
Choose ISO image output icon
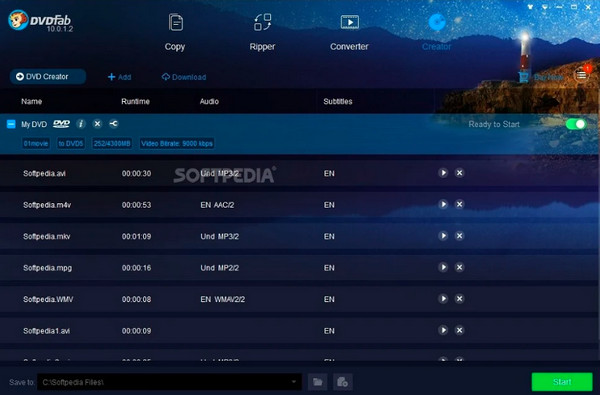click(342, 382)
